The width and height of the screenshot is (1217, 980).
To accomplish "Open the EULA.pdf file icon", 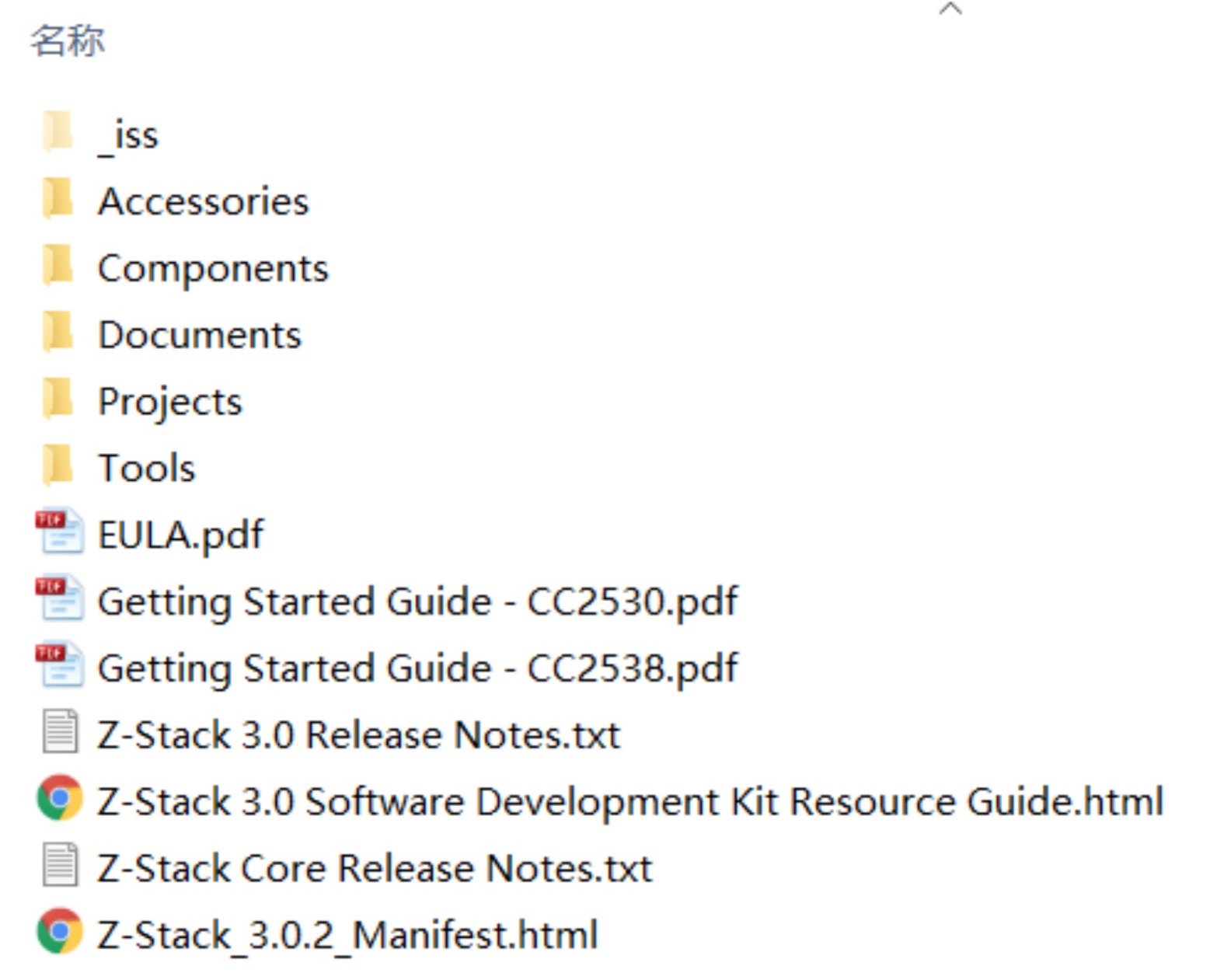I will tap(58, 533).
